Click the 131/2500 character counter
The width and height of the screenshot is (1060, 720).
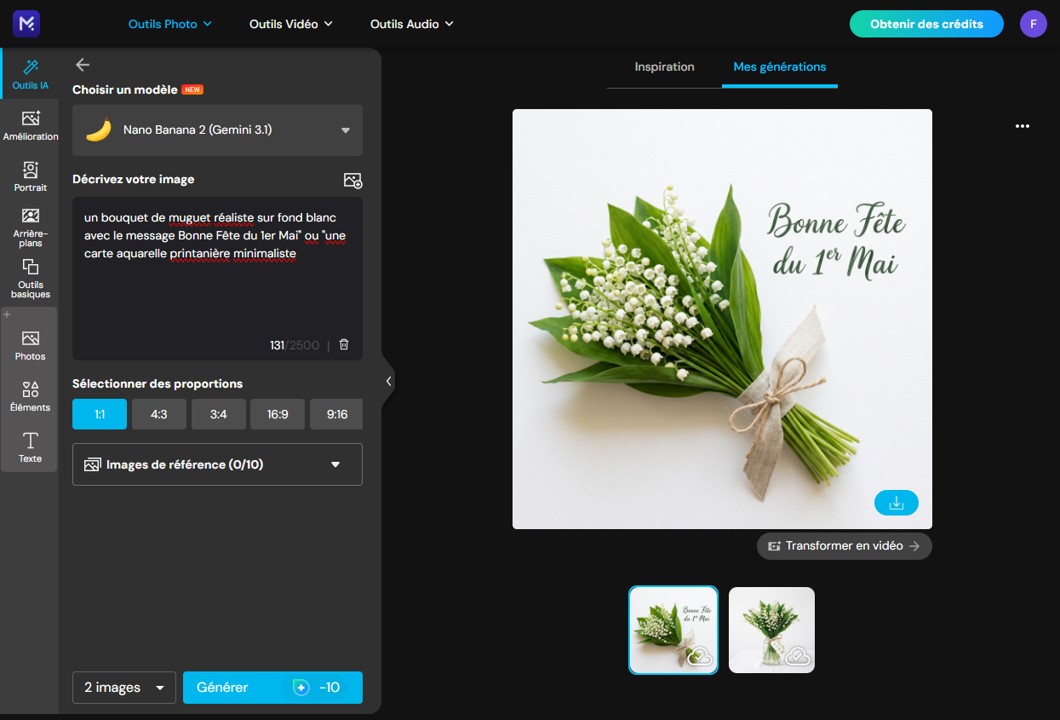point(294,345)
